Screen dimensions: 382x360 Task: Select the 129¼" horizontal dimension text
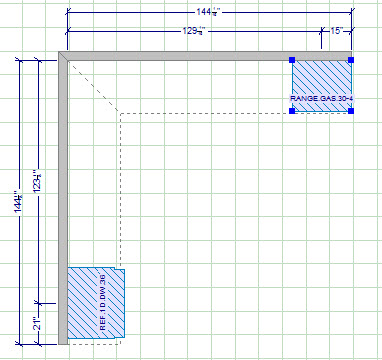point(195,31)
